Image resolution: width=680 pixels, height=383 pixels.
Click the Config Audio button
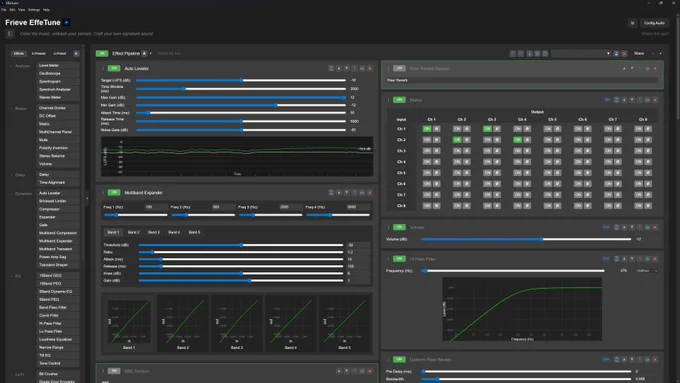coord(654,23)
